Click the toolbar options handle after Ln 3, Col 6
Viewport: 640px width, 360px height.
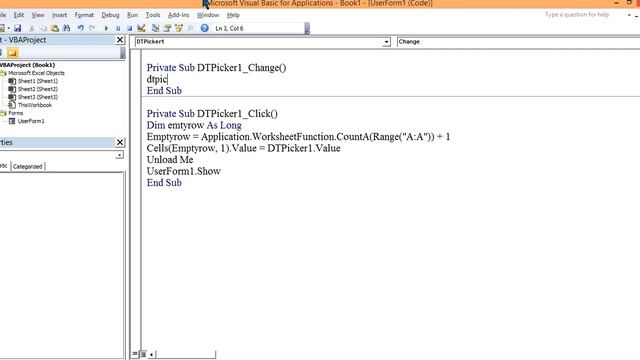point(307,28)
